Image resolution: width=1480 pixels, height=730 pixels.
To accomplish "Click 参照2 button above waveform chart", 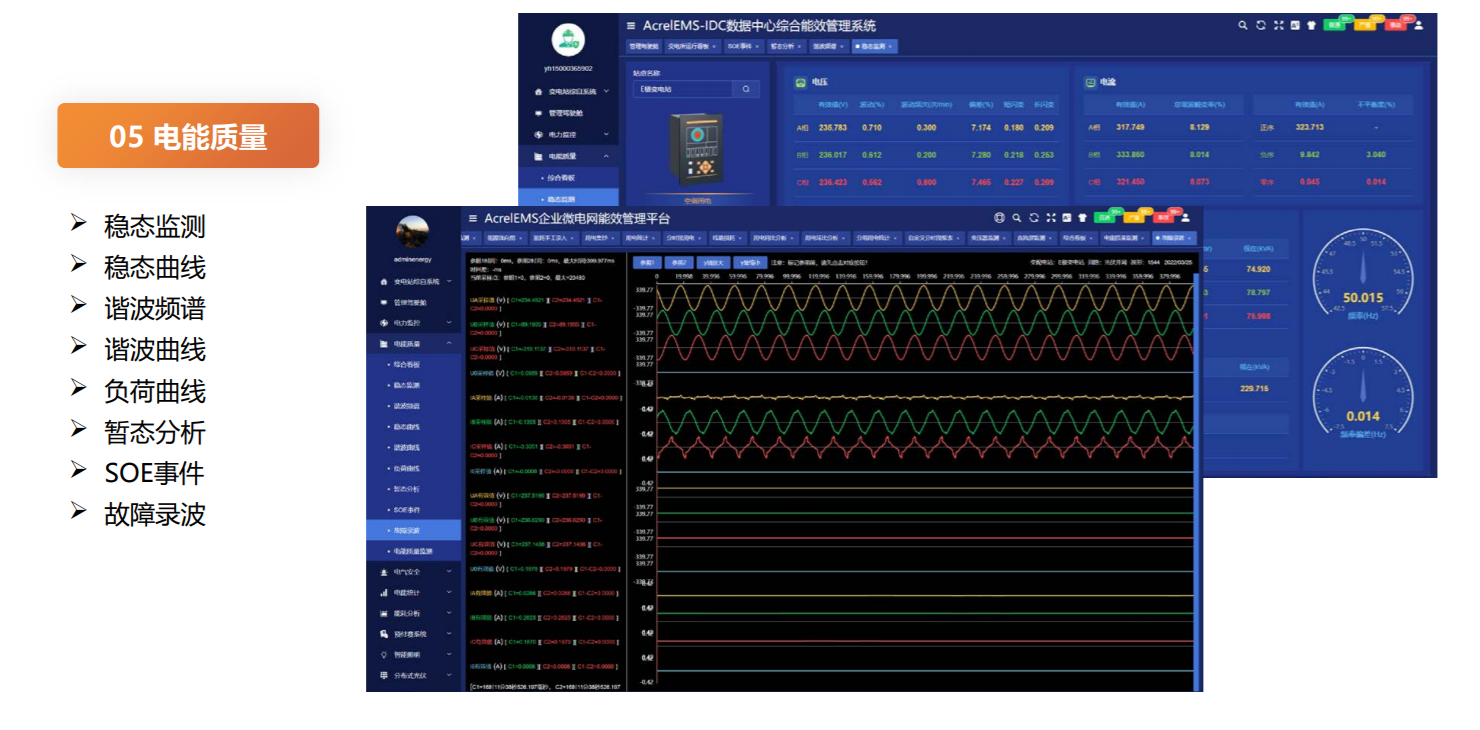I will tap(679, 262).
